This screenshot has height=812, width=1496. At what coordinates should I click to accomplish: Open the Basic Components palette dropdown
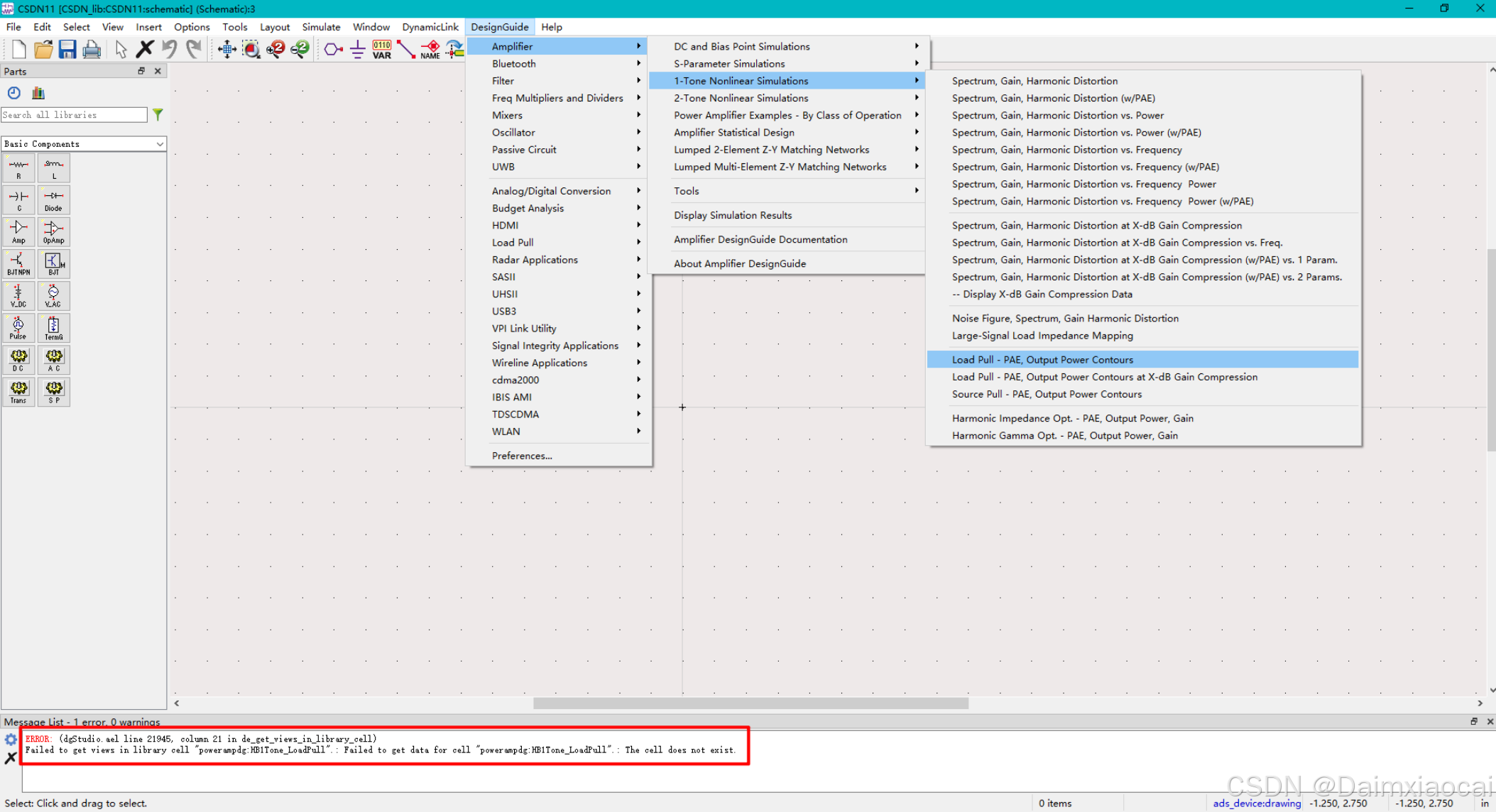coord(160,144)
